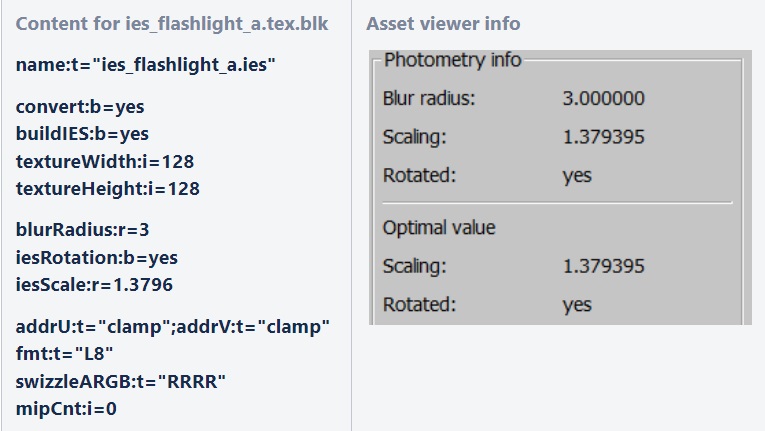Click the Scaling value under Photometry info
Viewport: 765px width, 431px height.
pos(603,137)
